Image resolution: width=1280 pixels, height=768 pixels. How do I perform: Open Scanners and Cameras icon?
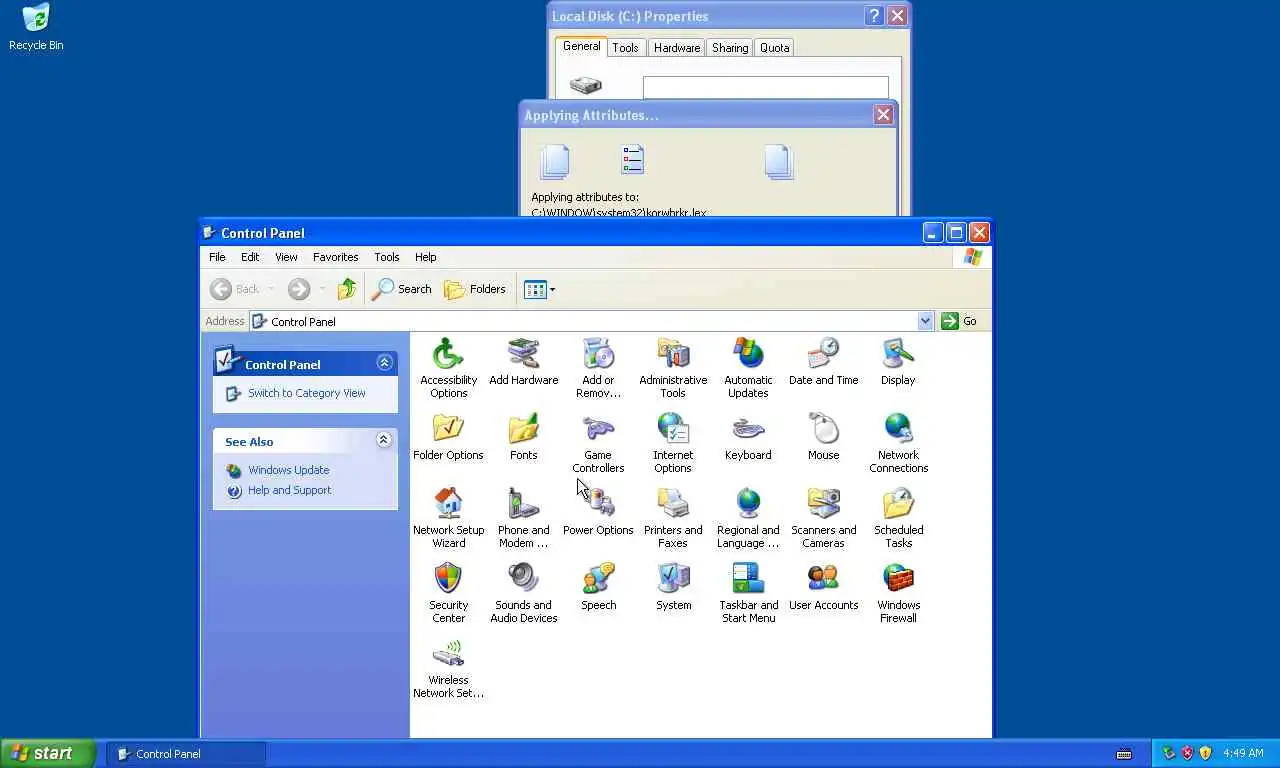pos(823,504)
